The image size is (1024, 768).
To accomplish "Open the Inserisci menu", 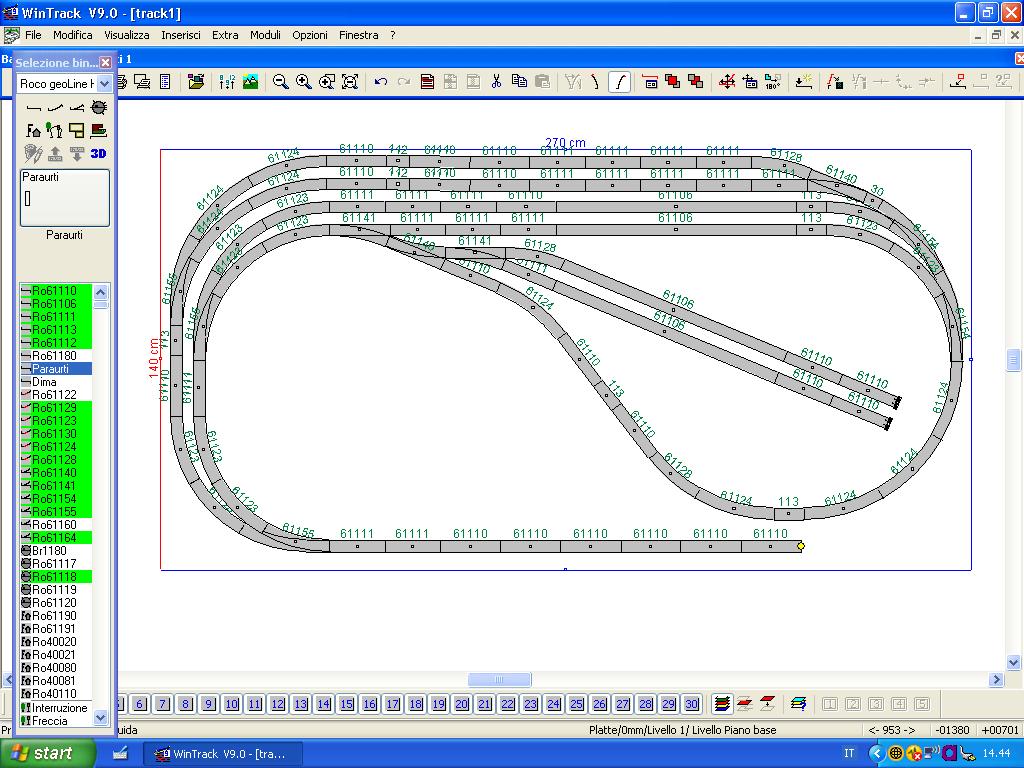I will pos(181,35).
